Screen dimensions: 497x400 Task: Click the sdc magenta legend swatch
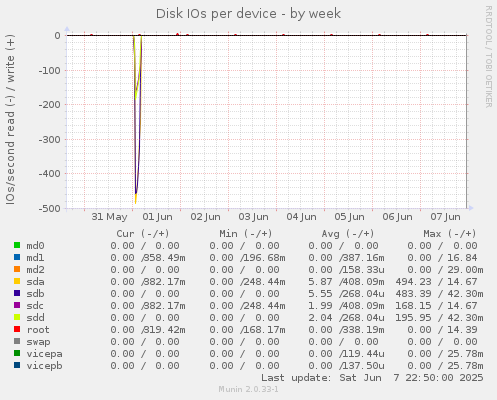[x=17, y=305]
